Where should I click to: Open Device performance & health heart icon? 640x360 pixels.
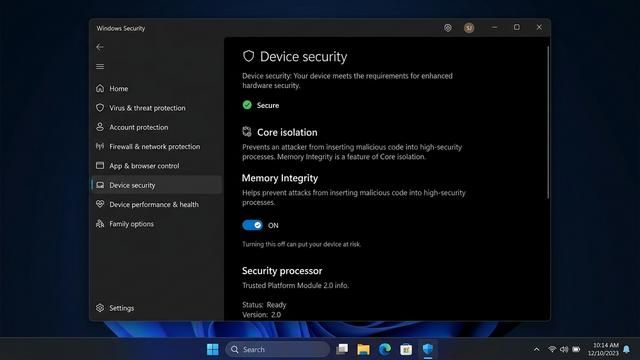[x=100, y=204]
